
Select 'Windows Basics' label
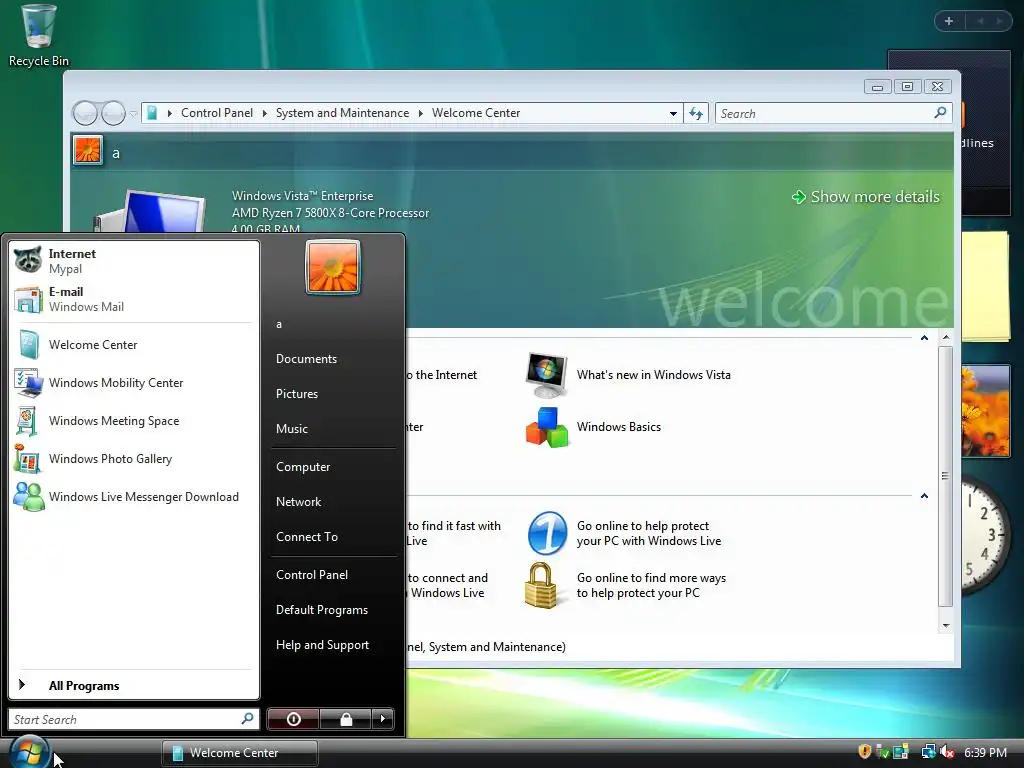click(x=618, y=426)
